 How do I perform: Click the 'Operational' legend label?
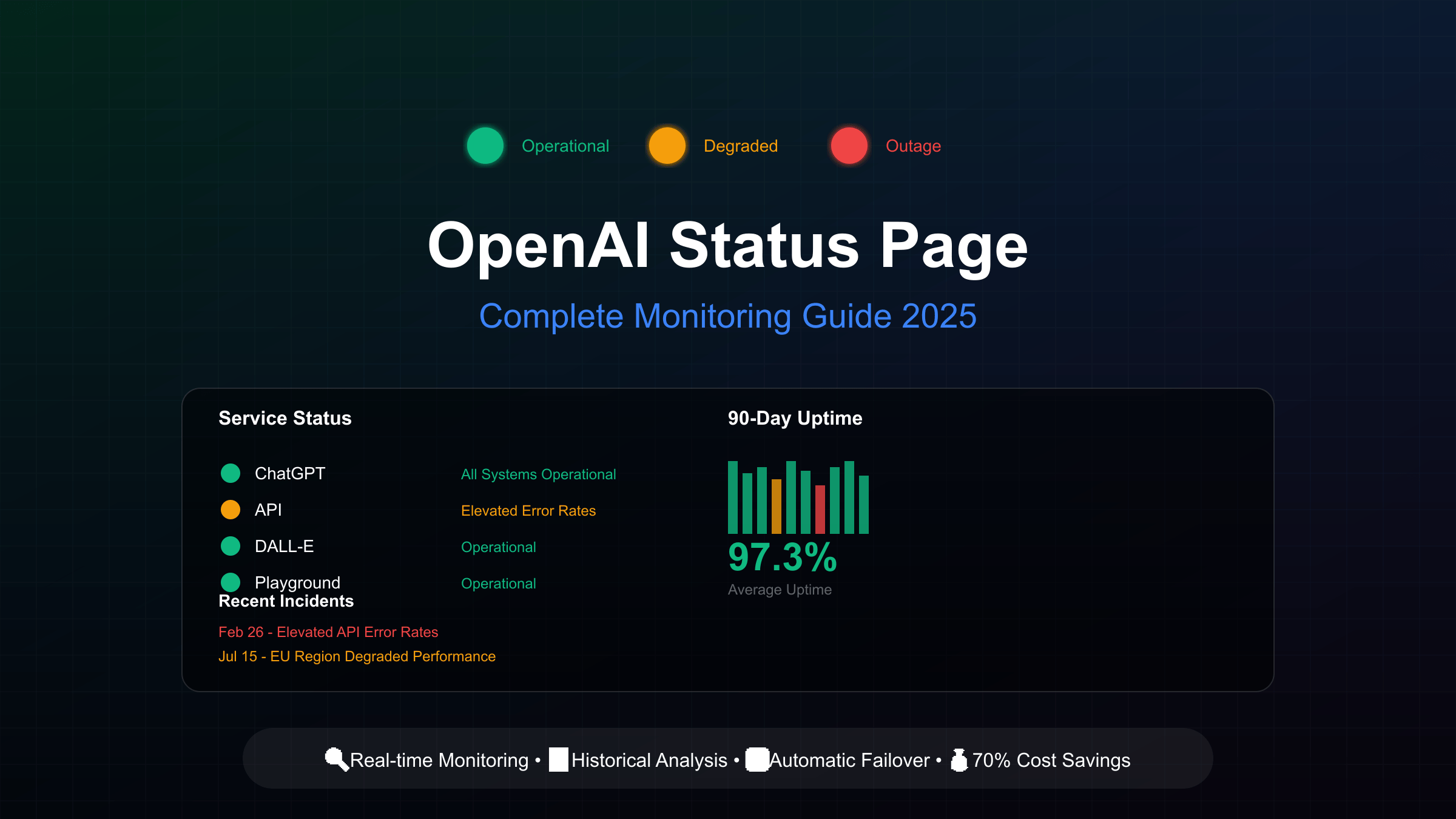(x=565, y=146)
